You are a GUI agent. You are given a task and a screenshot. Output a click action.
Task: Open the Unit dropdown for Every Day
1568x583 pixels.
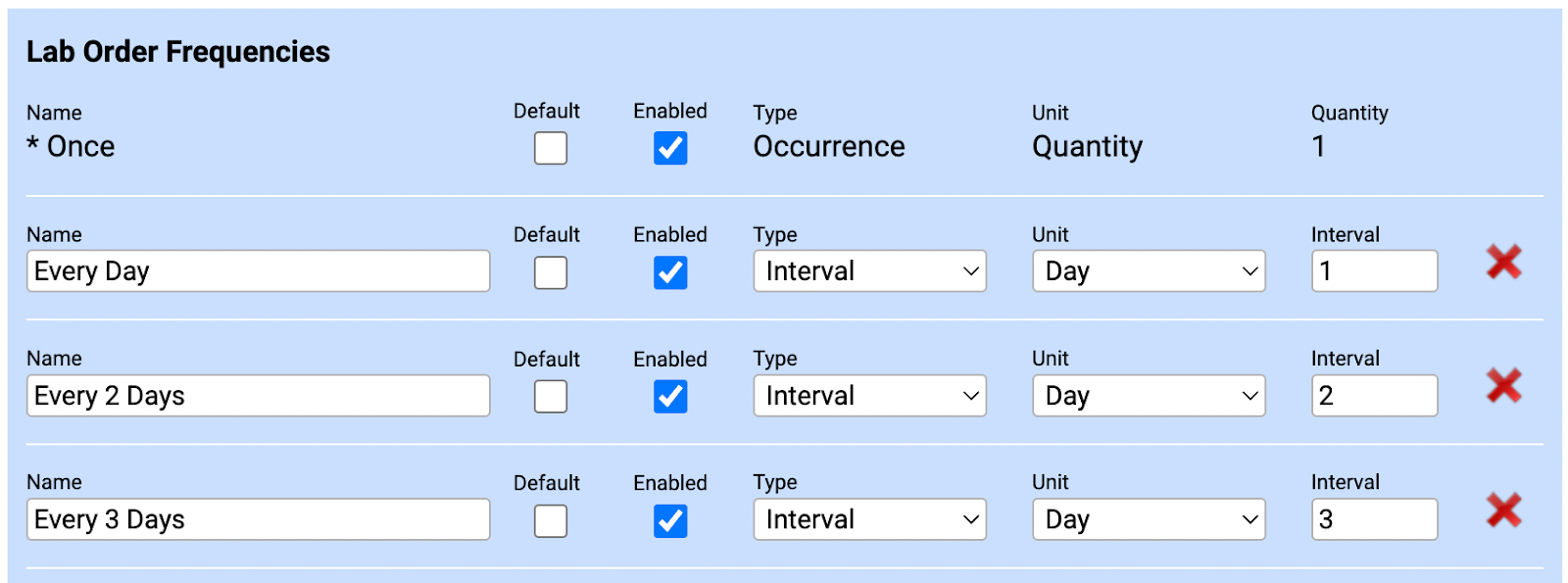[x=1149, y=271]
